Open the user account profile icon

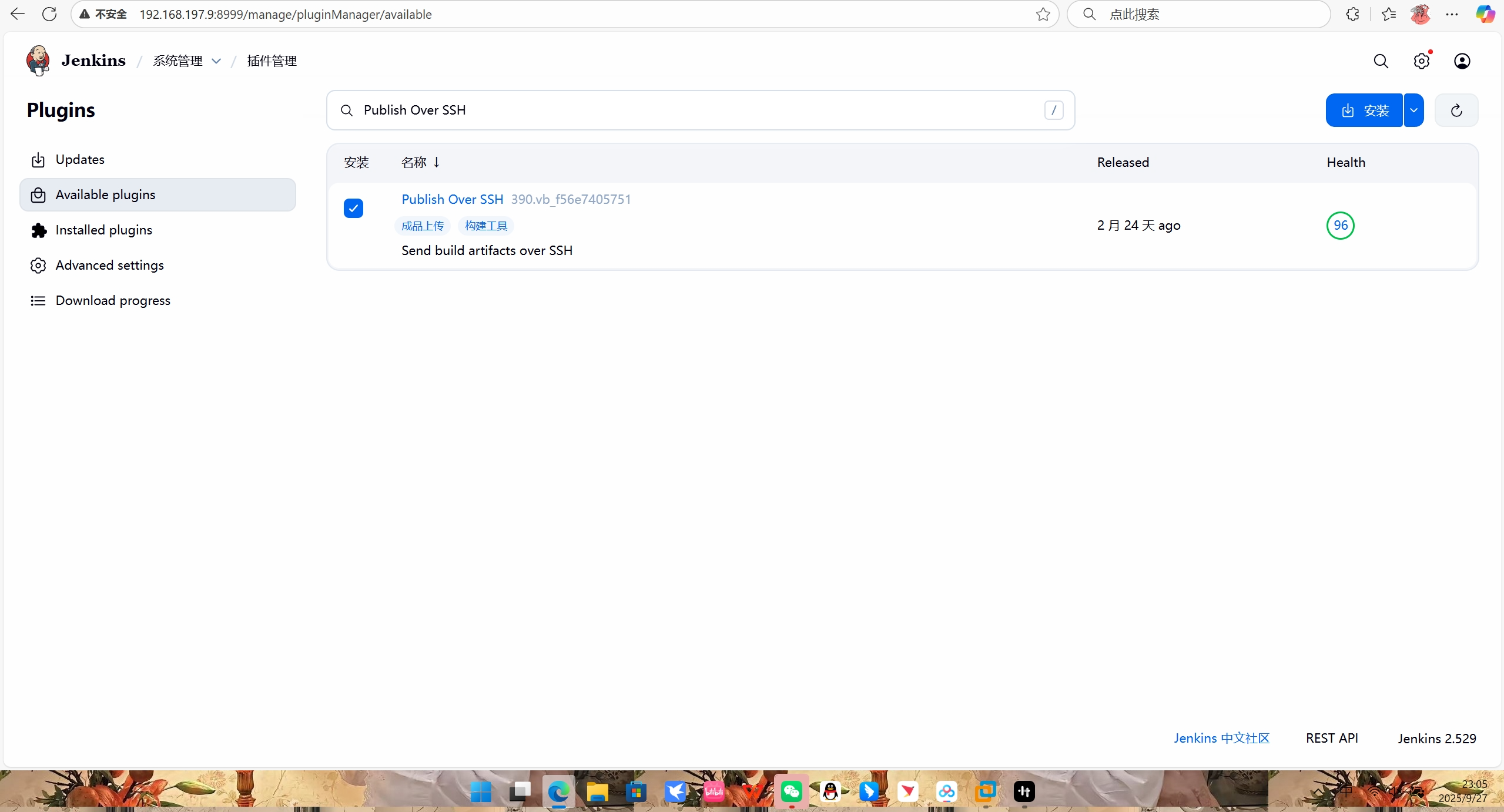[1462, 61]
